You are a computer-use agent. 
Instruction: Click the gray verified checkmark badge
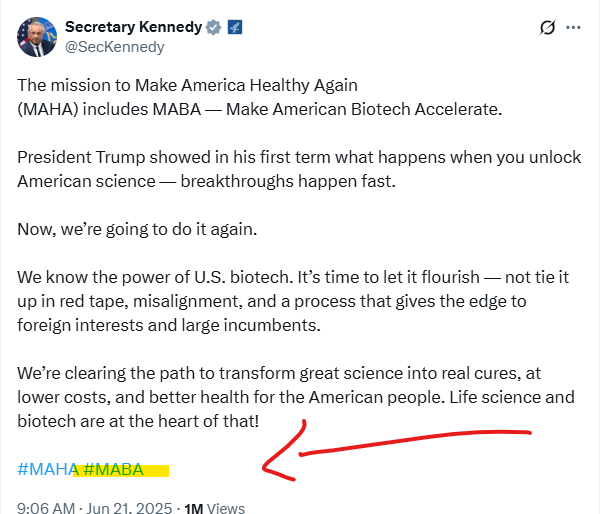pos(212,27)
